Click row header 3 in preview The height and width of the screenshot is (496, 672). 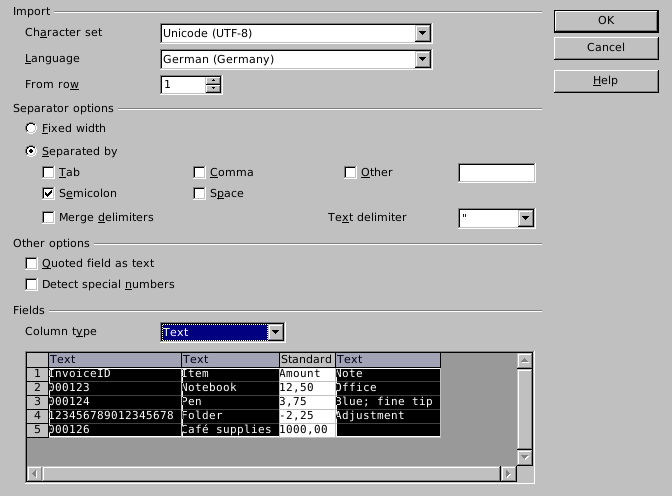pos(37,401)
